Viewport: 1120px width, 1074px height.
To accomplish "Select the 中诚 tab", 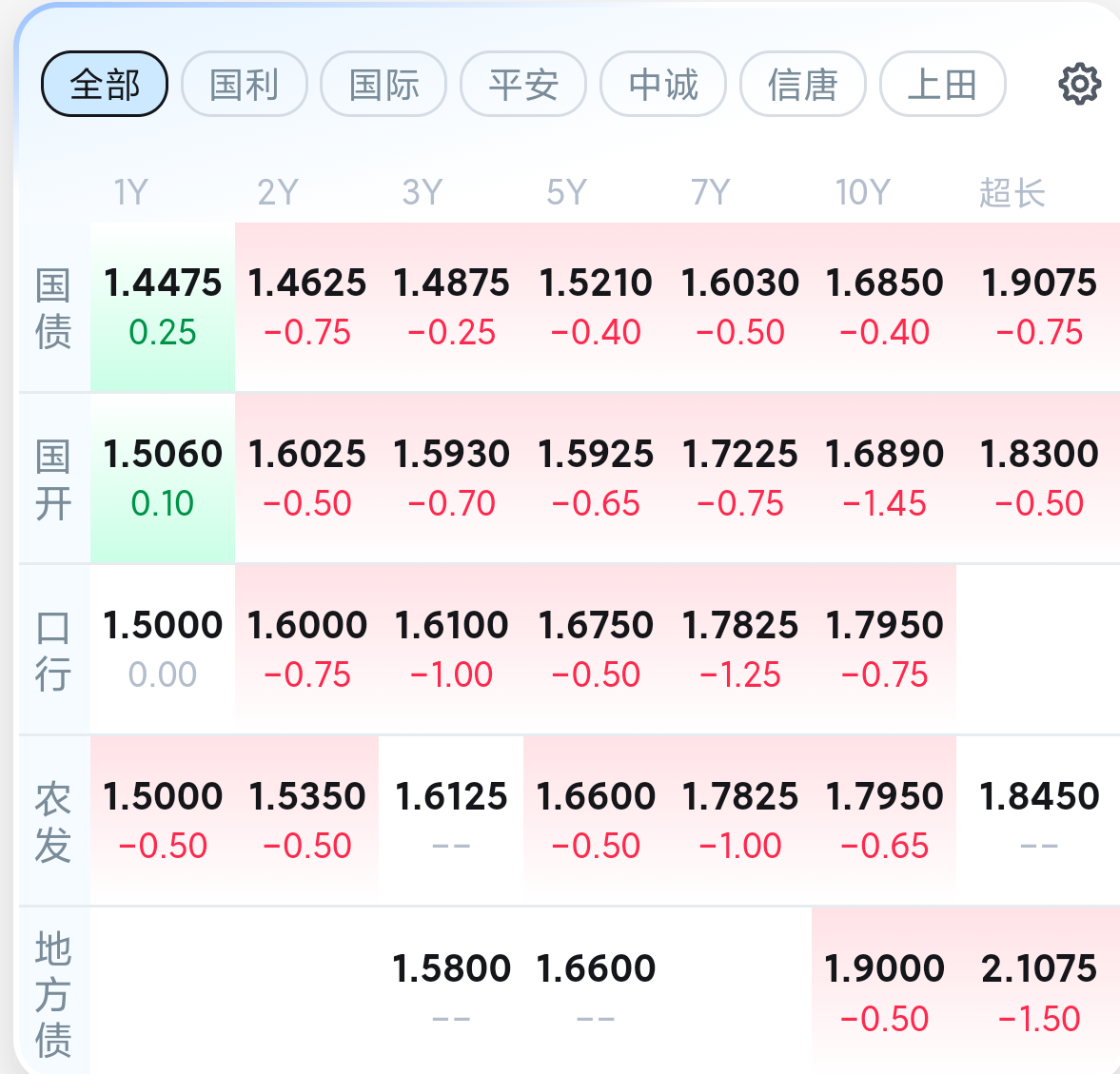I will coord(663,84).
